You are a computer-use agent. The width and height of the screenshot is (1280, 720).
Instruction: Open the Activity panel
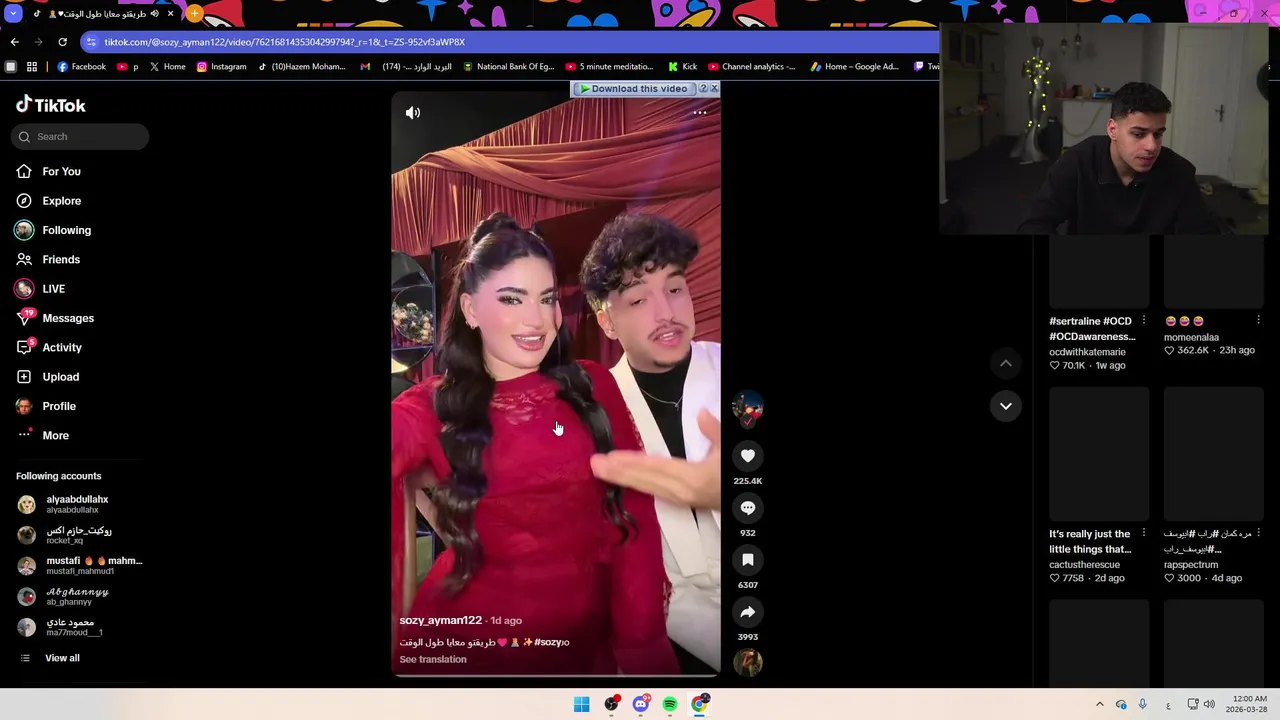coord(62,348)
